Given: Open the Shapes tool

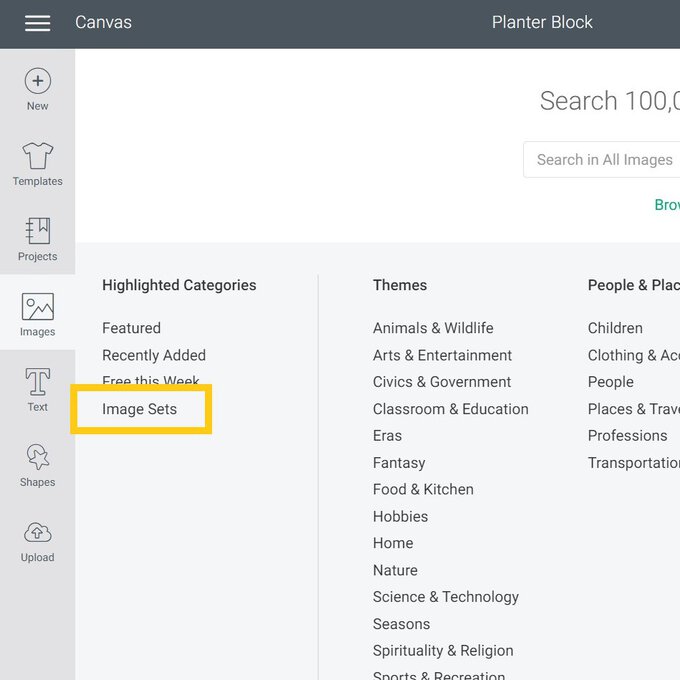Looking at the screenshot, I should [37, 458].
